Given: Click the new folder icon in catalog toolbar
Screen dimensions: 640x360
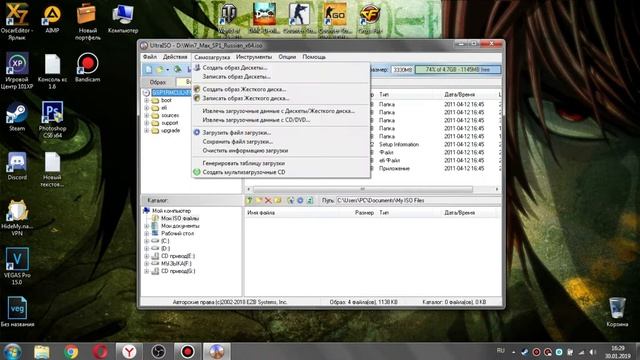Looking at the screenshot, I should coord(278,200).
